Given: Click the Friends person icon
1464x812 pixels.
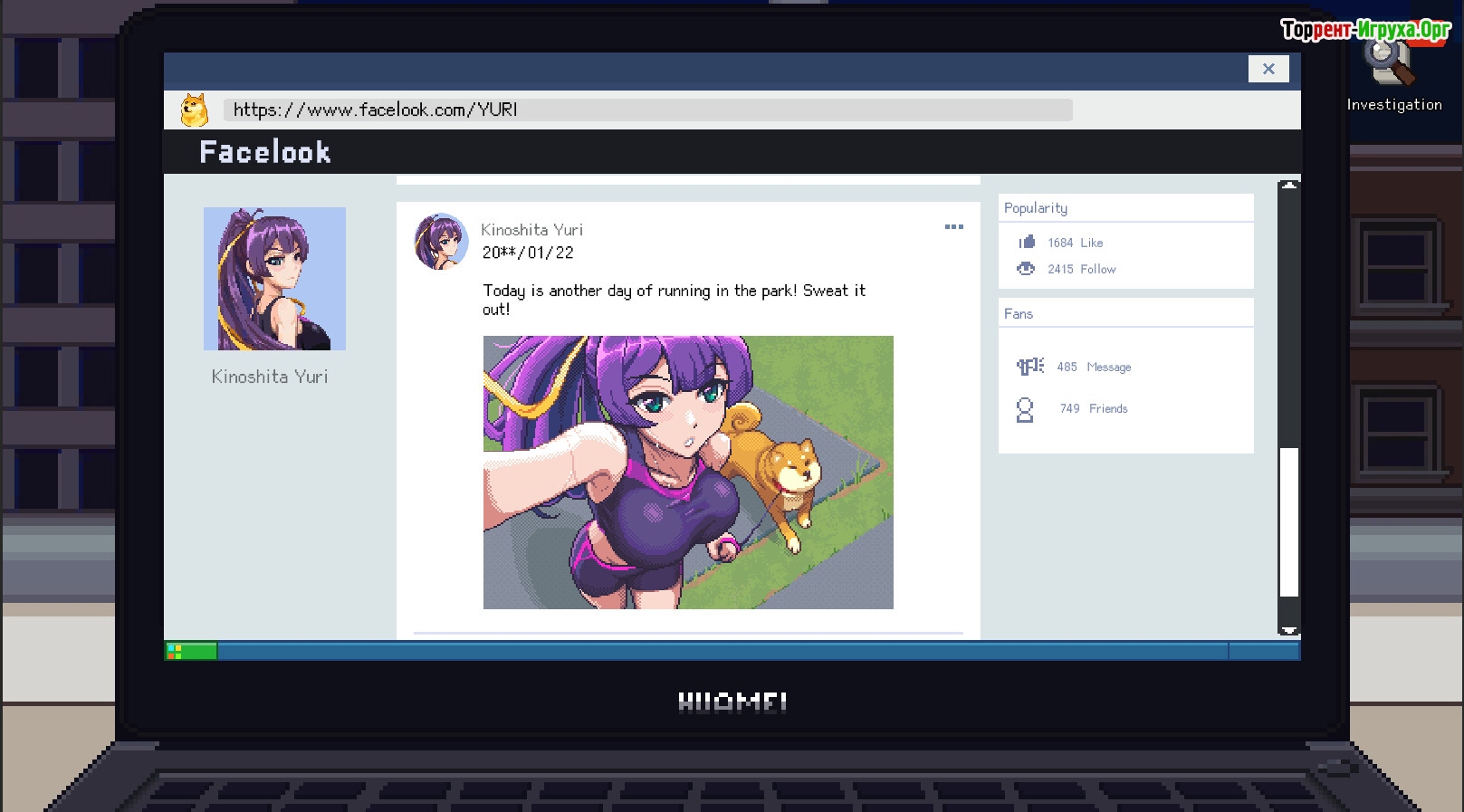Looking at the screenshot, I should coord(1025,410).
